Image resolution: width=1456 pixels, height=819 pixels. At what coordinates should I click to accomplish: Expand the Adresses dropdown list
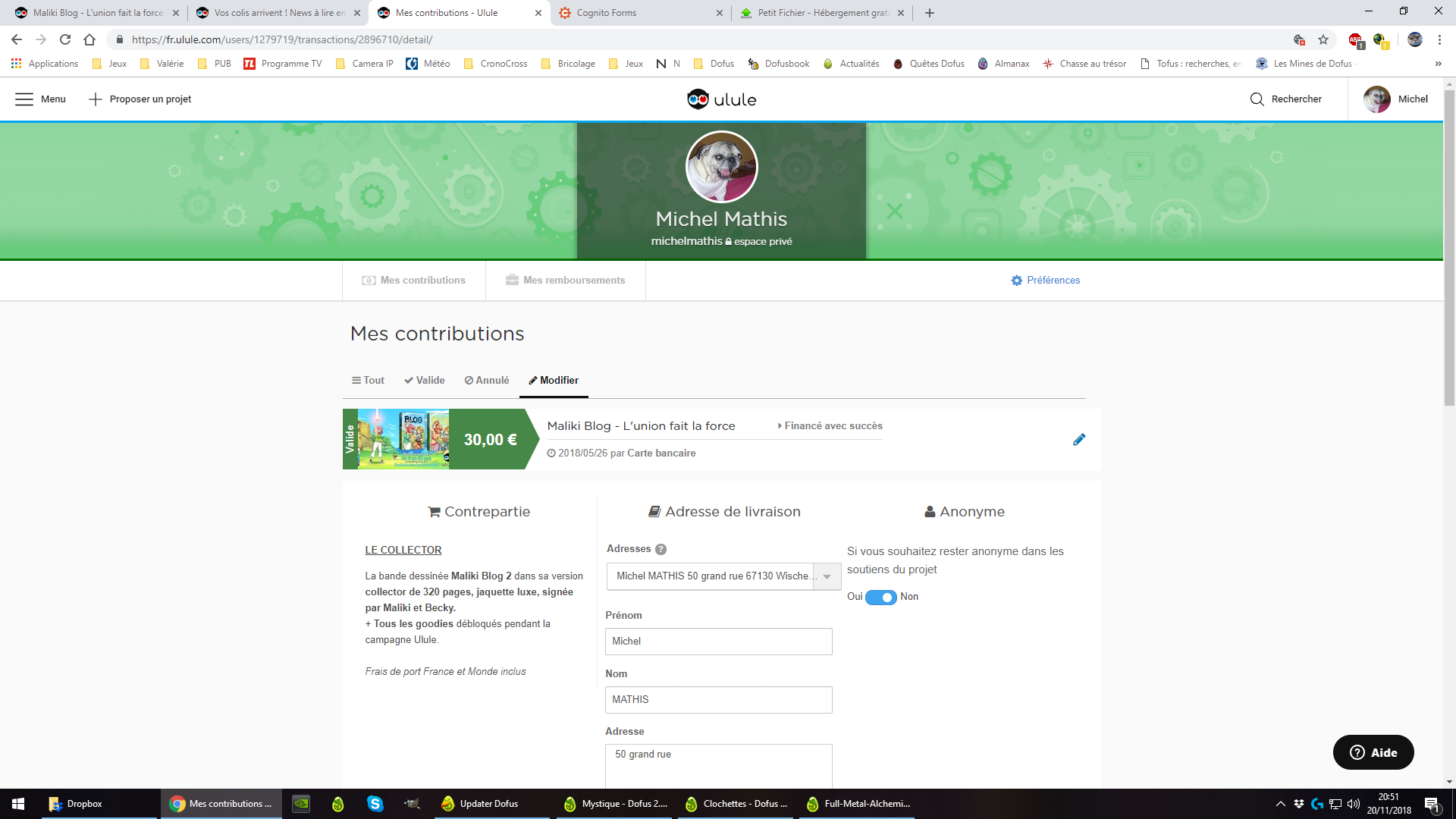[x=827, y=577]
